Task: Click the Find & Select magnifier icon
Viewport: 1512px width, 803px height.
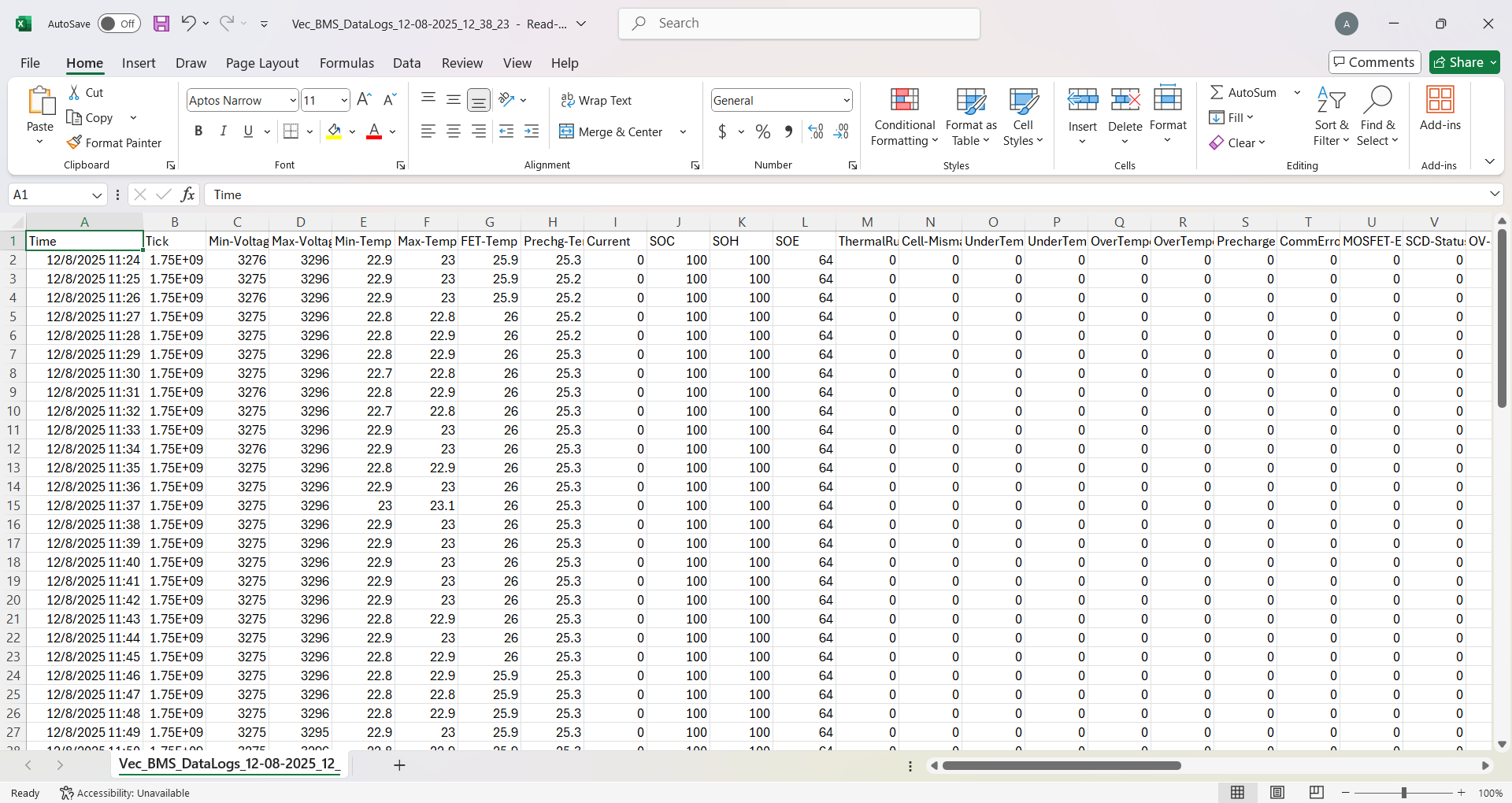Action: tap(1377, 100)
